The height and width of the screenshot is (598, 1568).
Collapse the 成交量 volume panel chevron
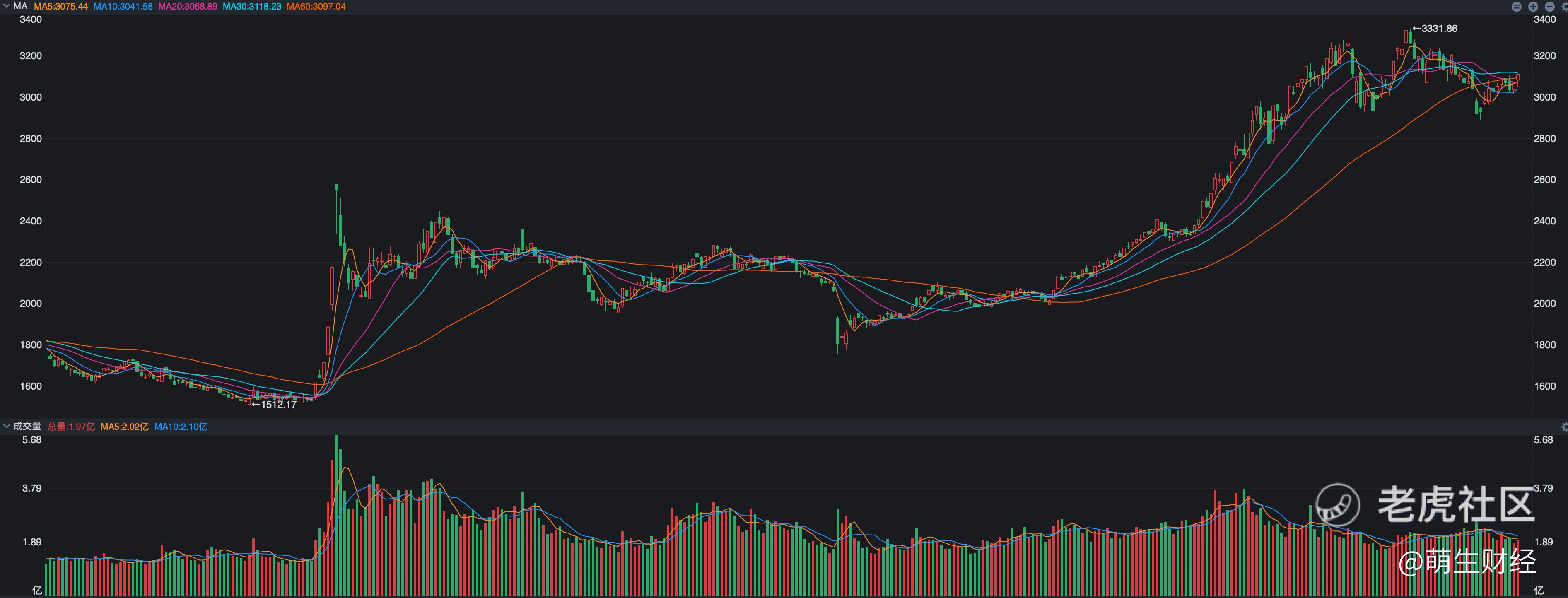point(6,426)
